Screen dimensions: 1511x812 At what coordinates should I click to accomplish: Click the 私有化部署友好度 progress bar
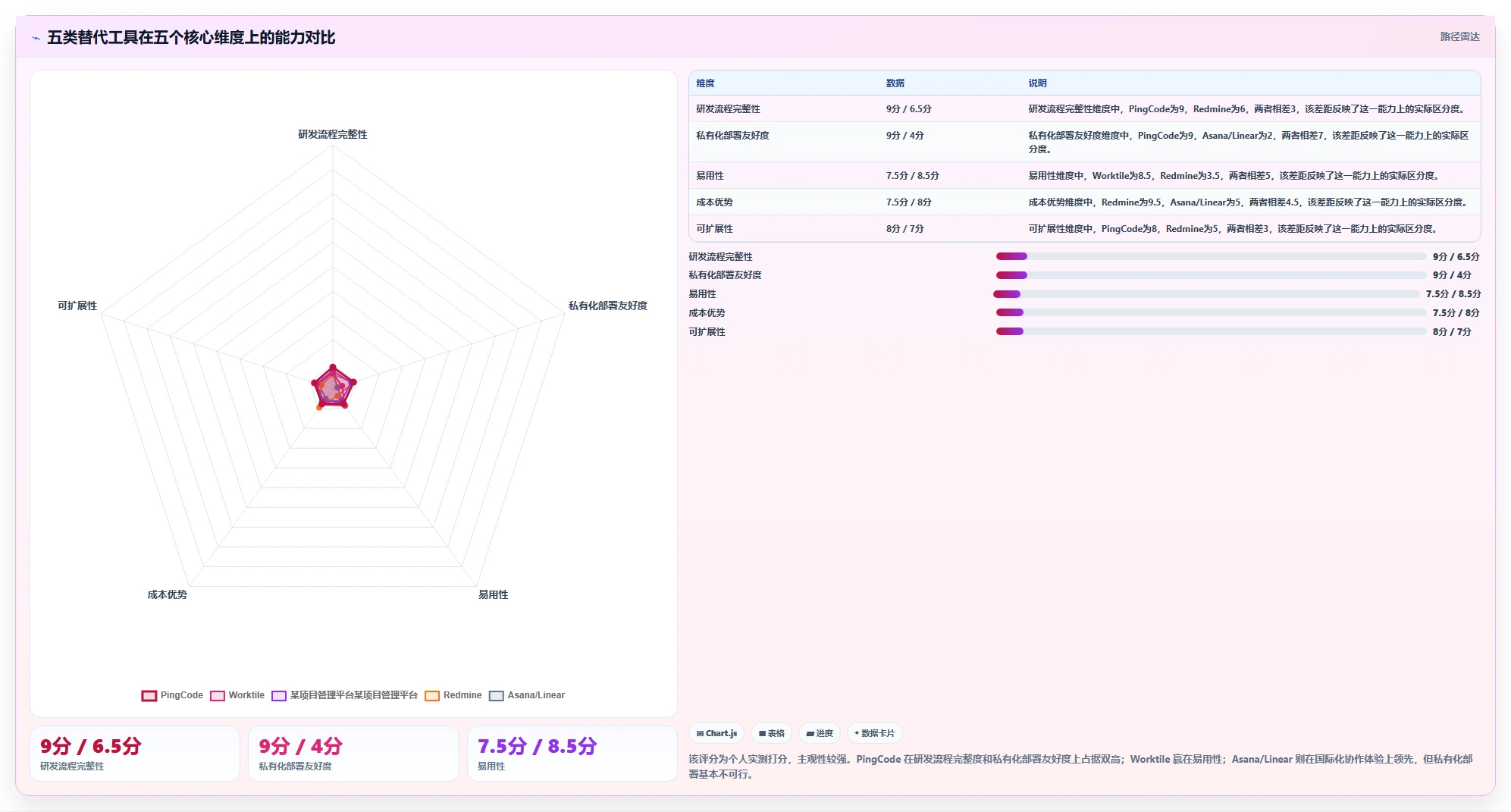point(1211,275)
